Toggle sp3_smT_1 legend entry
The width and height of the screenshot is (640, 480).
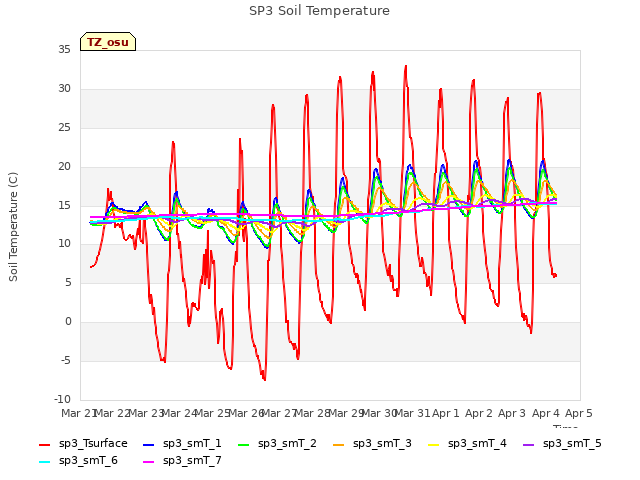pos(182,444)
